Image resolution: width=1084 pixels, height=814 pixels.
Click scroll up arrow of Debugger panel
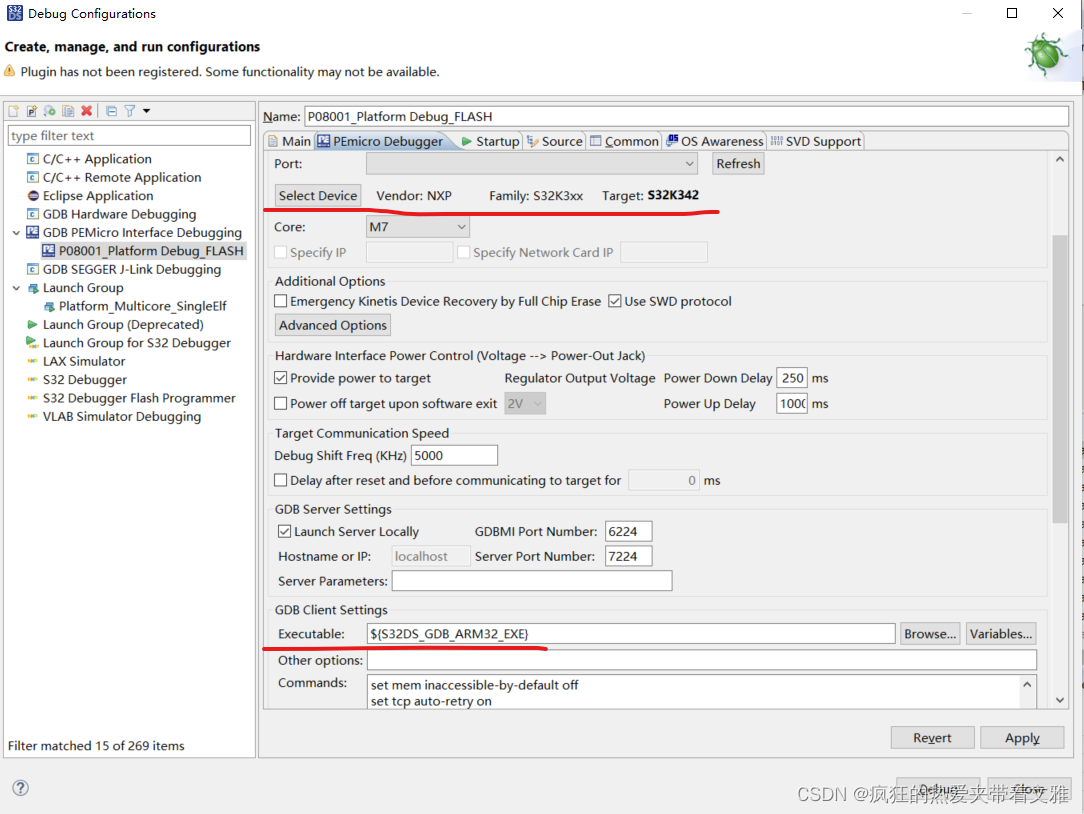tap(1060, 159)
